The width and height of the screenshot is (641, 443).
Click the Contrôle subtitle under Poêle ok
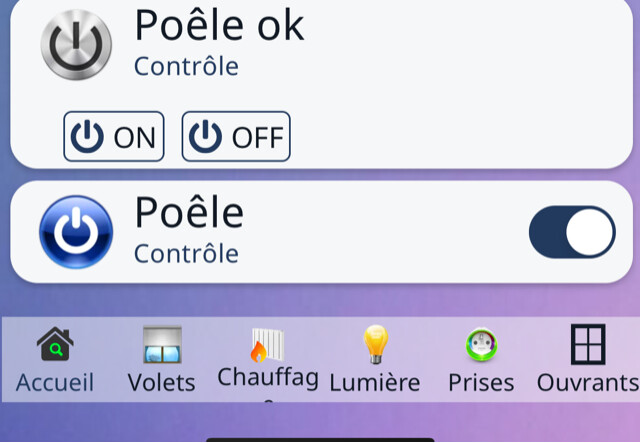click(x=186, y=67)
